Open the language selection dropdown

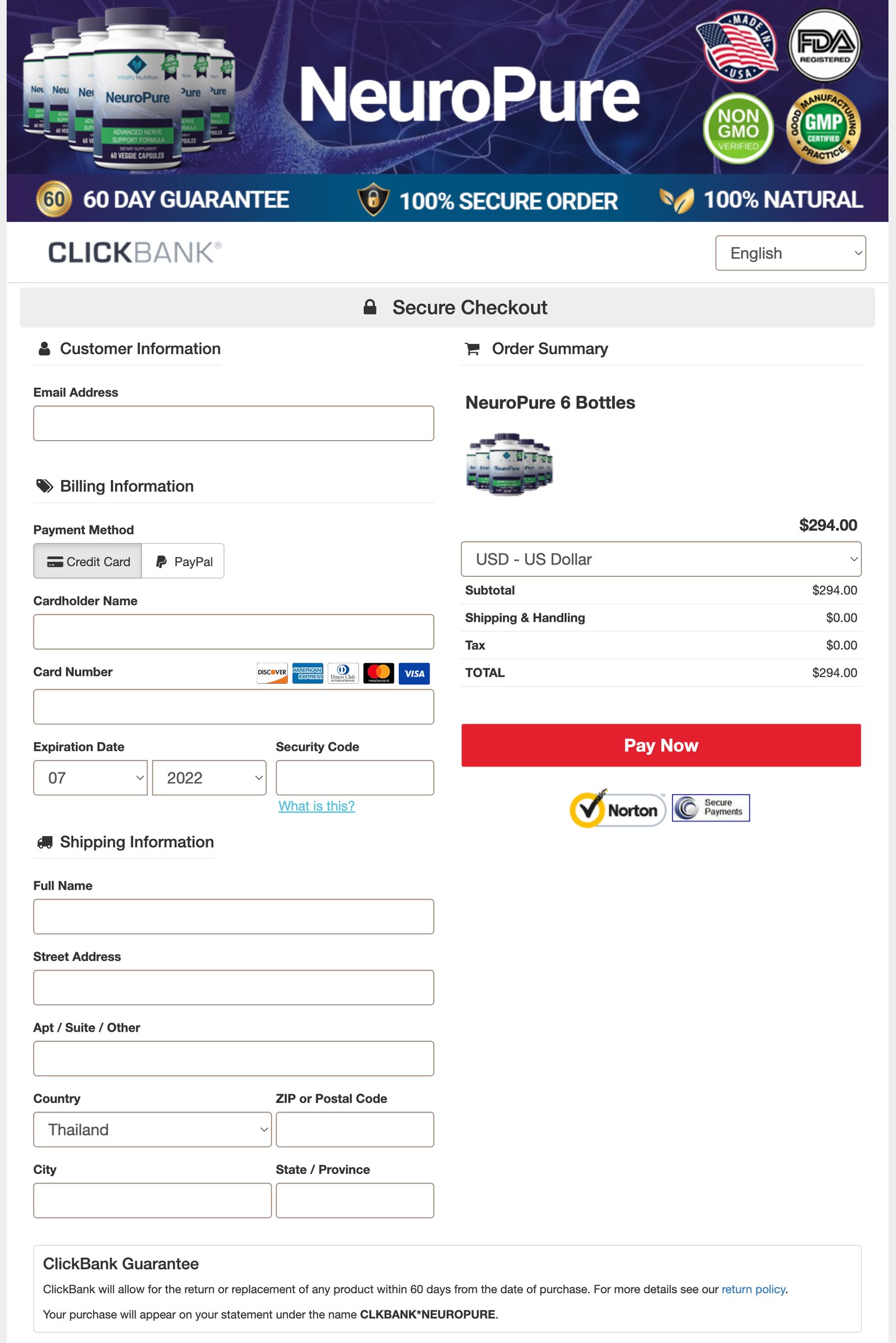(790, 253)
